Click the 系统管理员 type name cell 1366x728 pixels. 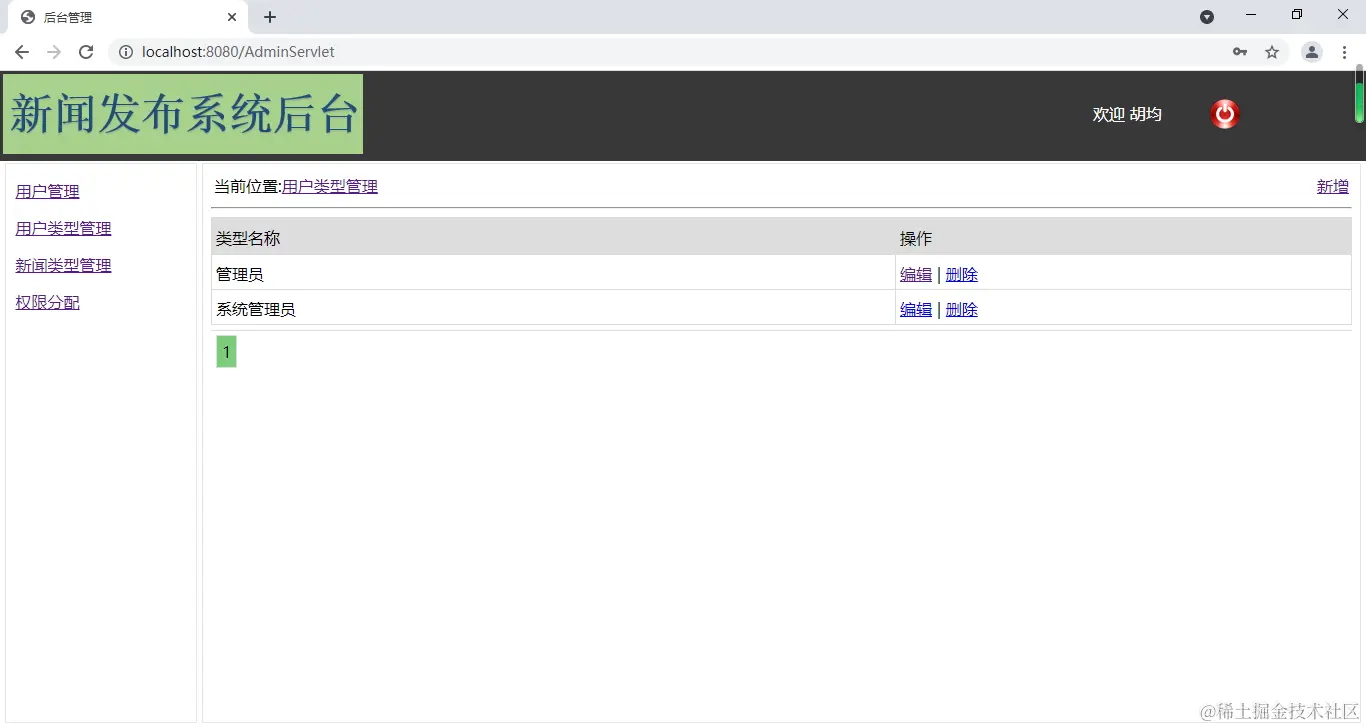553,308
